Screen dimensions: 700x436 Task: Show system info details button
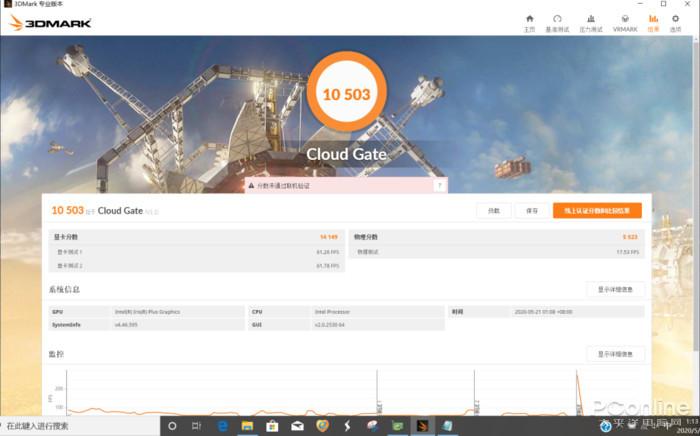615,290
